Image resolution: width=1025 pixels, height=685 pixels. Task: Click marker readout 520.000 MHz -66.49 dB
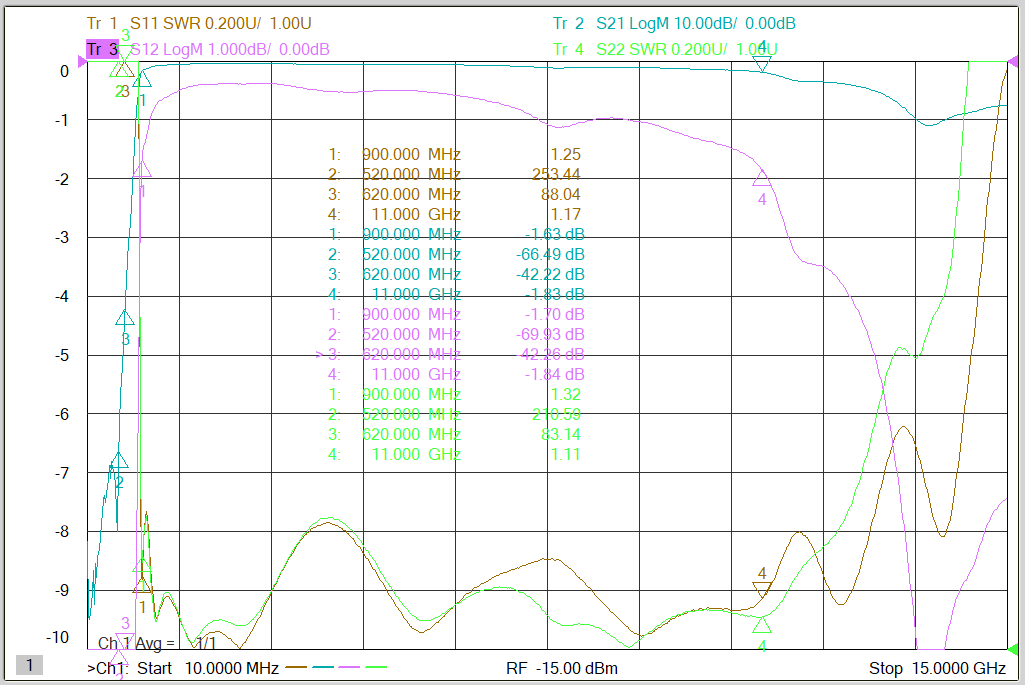456,254
